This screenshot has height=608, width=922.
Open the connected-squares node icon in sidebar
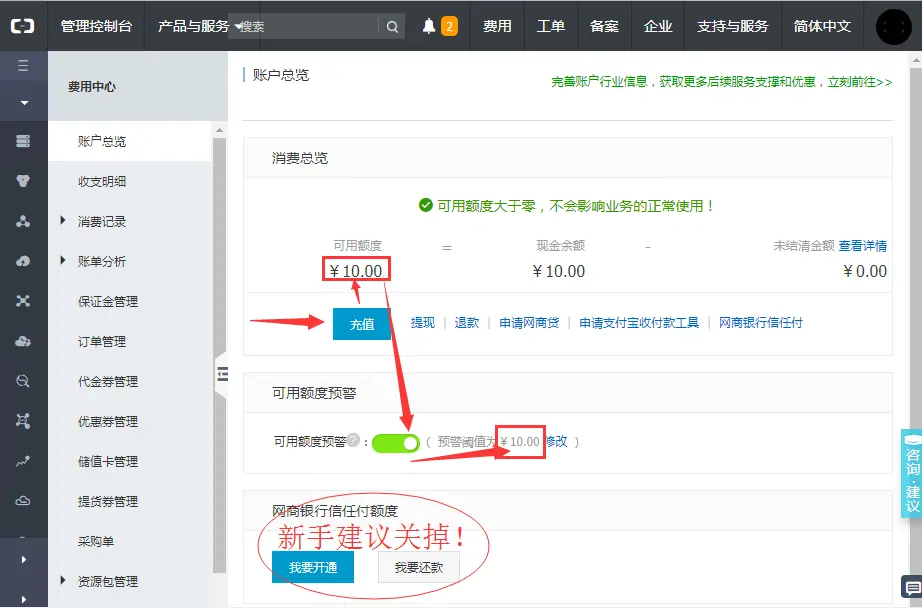(23, 421)
